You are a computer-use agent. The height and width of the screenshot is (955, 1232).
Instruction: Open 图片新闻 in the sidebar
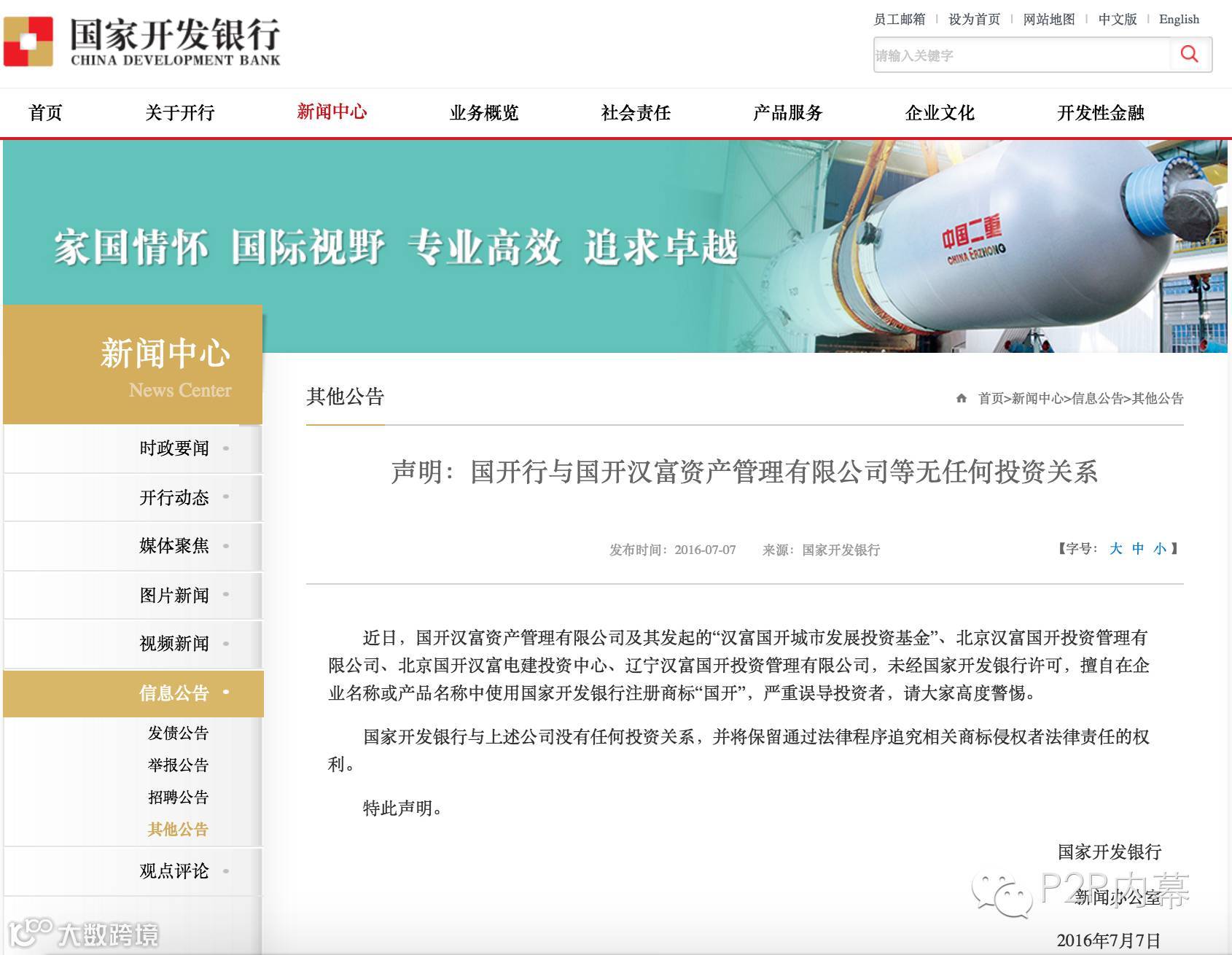click(133, 596)
